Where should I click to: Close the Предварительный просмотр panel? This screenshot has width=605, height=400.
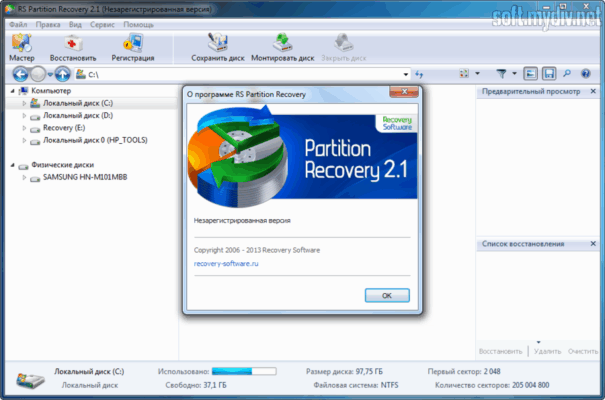click(x=593, y=91)
